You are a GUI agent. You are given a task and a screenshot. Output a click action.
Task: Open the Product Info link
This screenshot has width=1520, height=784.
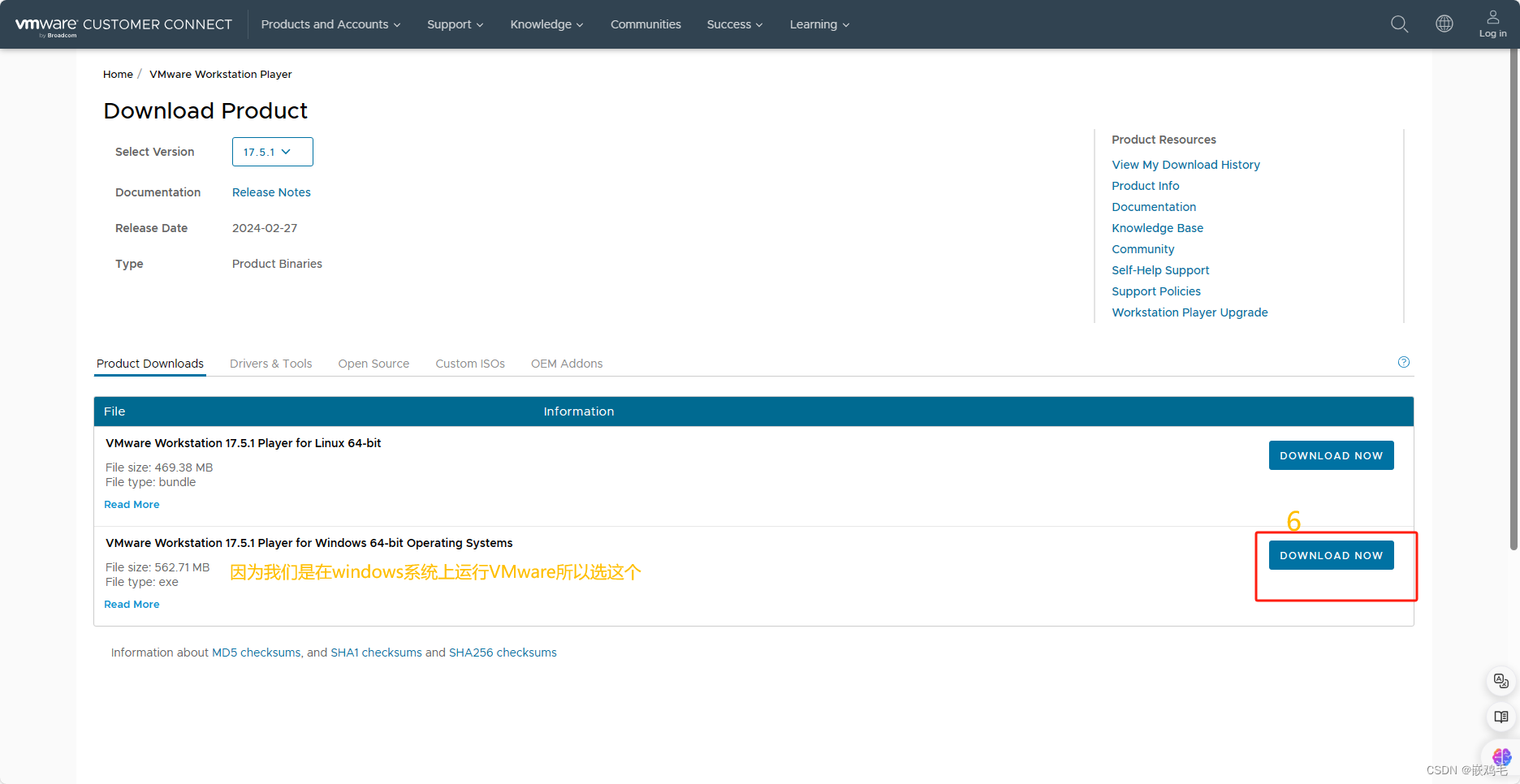click(1145, 186)
